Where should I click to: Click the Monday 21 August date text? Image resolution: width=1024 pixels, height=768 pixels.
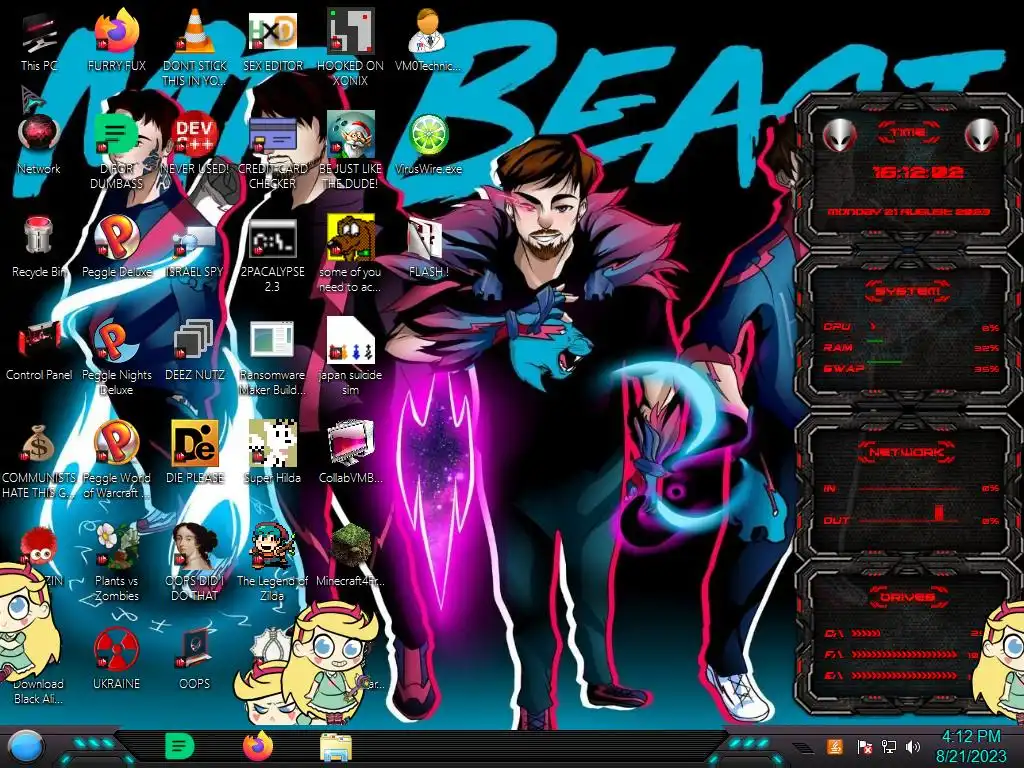click(x=908, y=212)
